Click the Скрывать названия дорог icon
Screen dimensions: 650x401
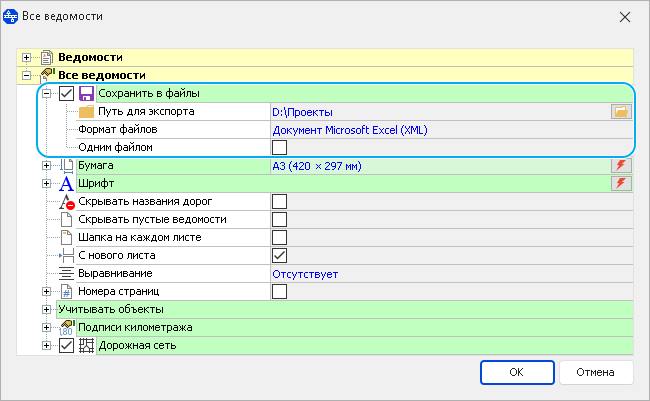[x=66, y=202]
